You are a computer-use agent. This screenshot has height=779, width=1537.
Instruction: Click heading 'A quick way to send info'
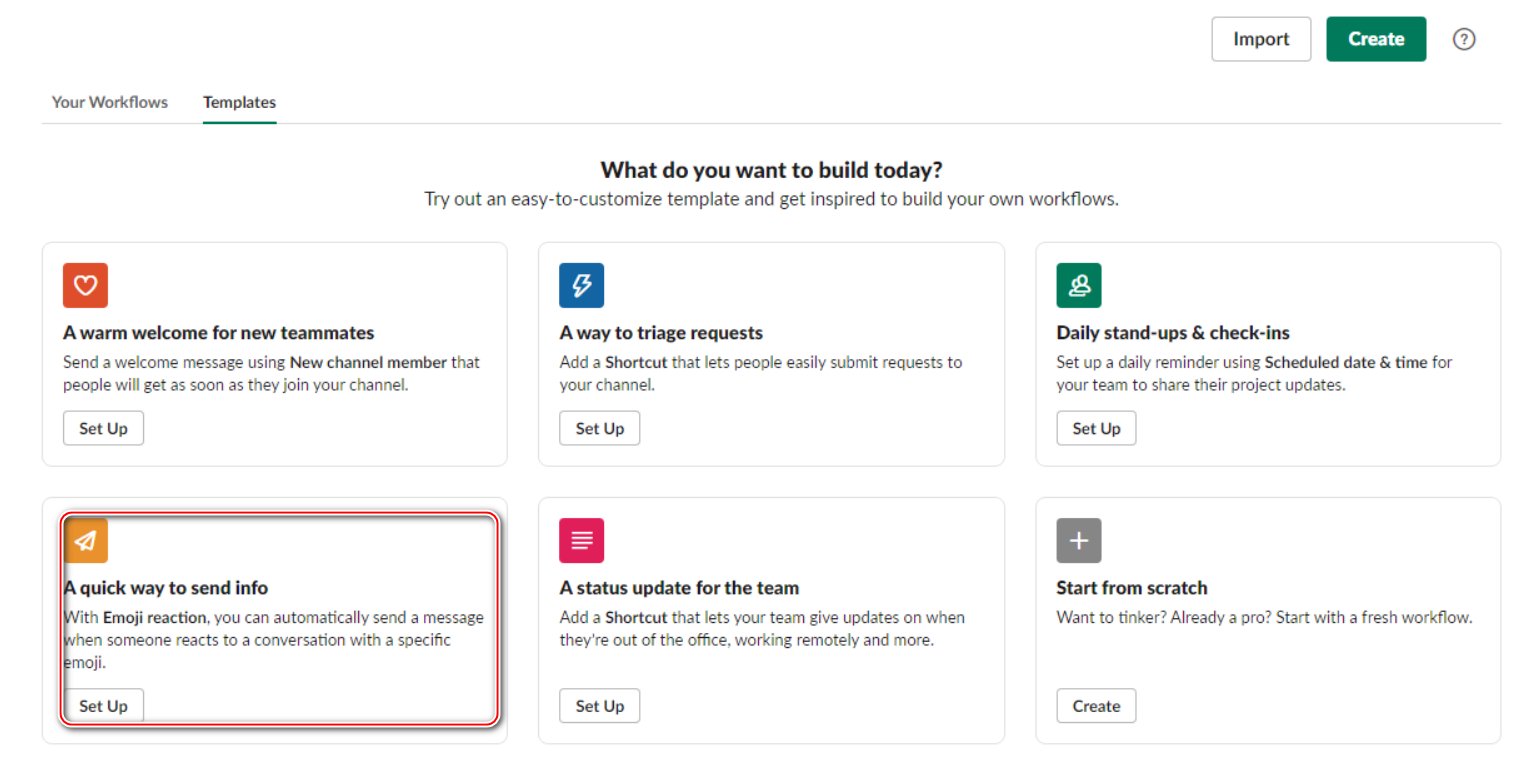[x=166, y=588]
